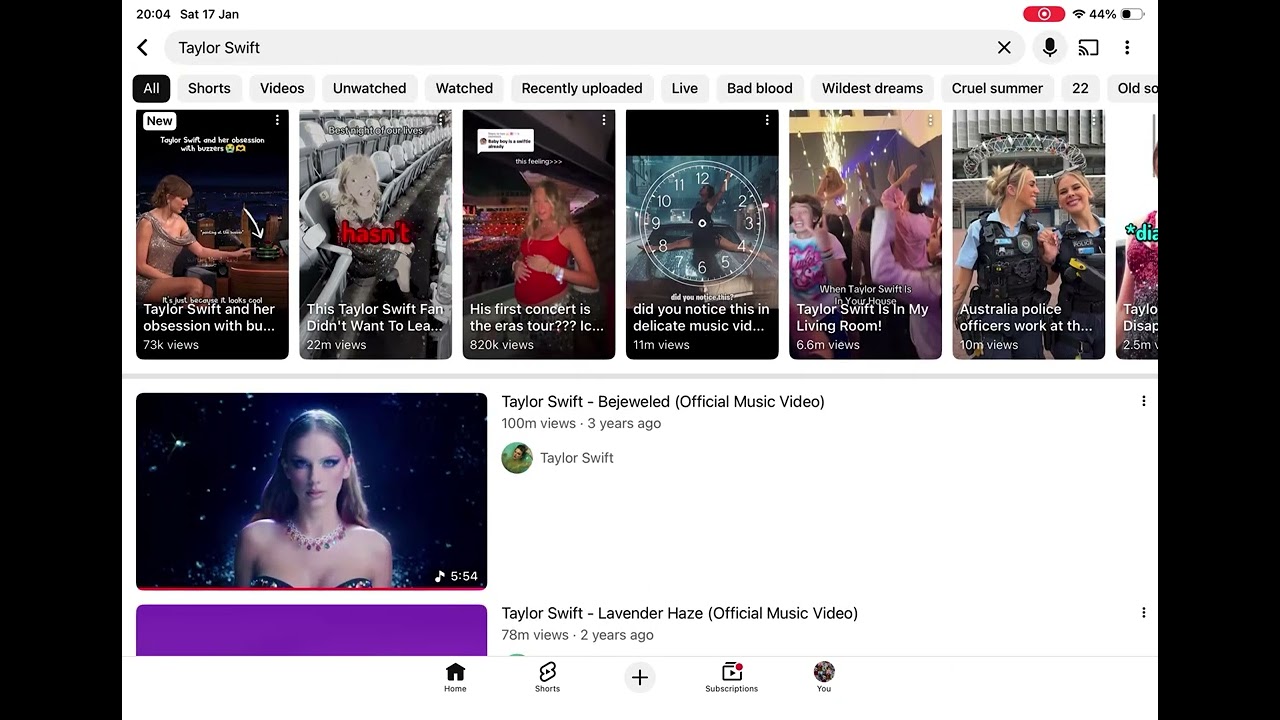Go to the Shorts tab
This screenshot has height=720, width=1280.
[x=547, y=677]
